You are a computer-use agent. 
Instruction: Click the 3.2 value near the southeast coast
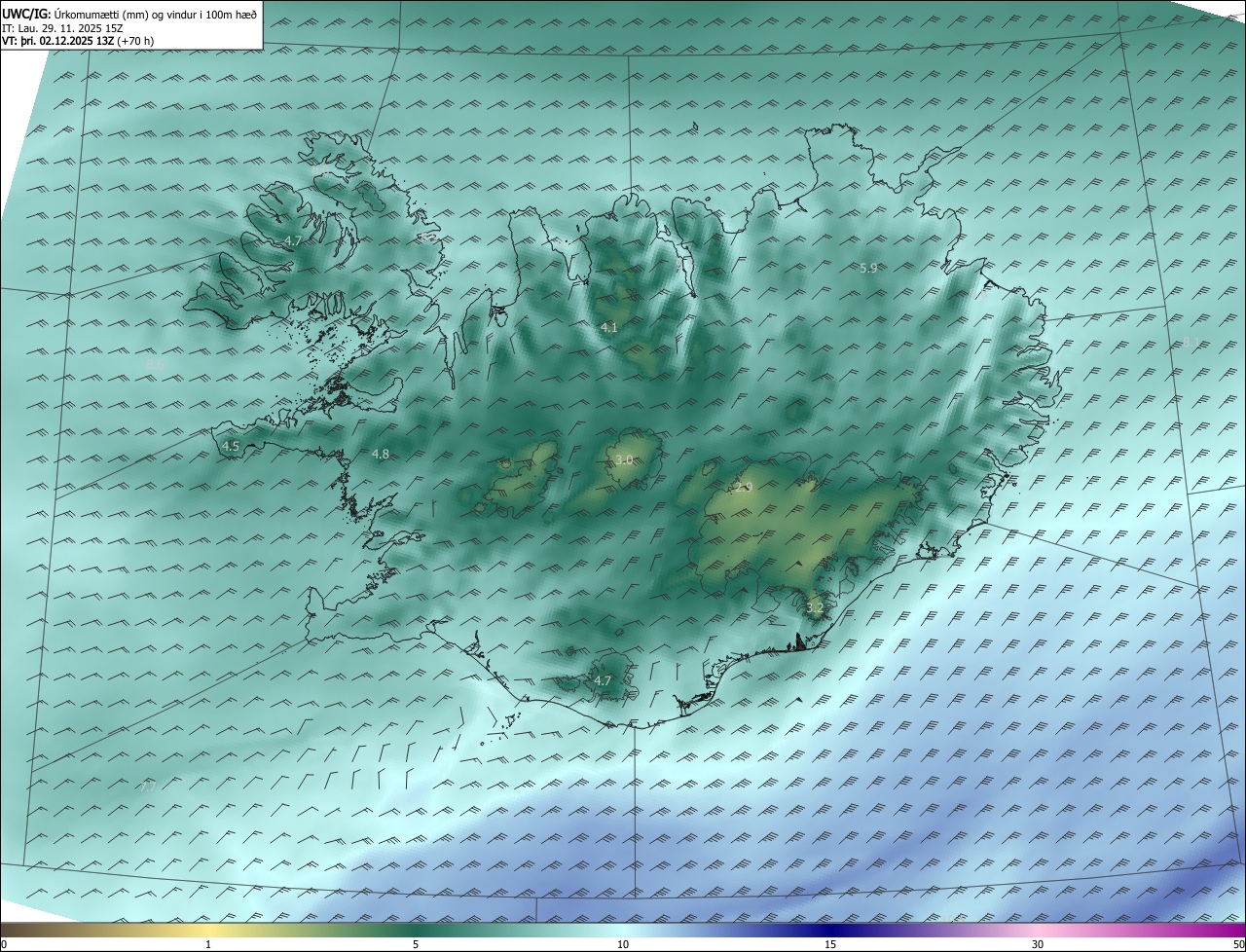pyautogui.click(x=815, y=608)
